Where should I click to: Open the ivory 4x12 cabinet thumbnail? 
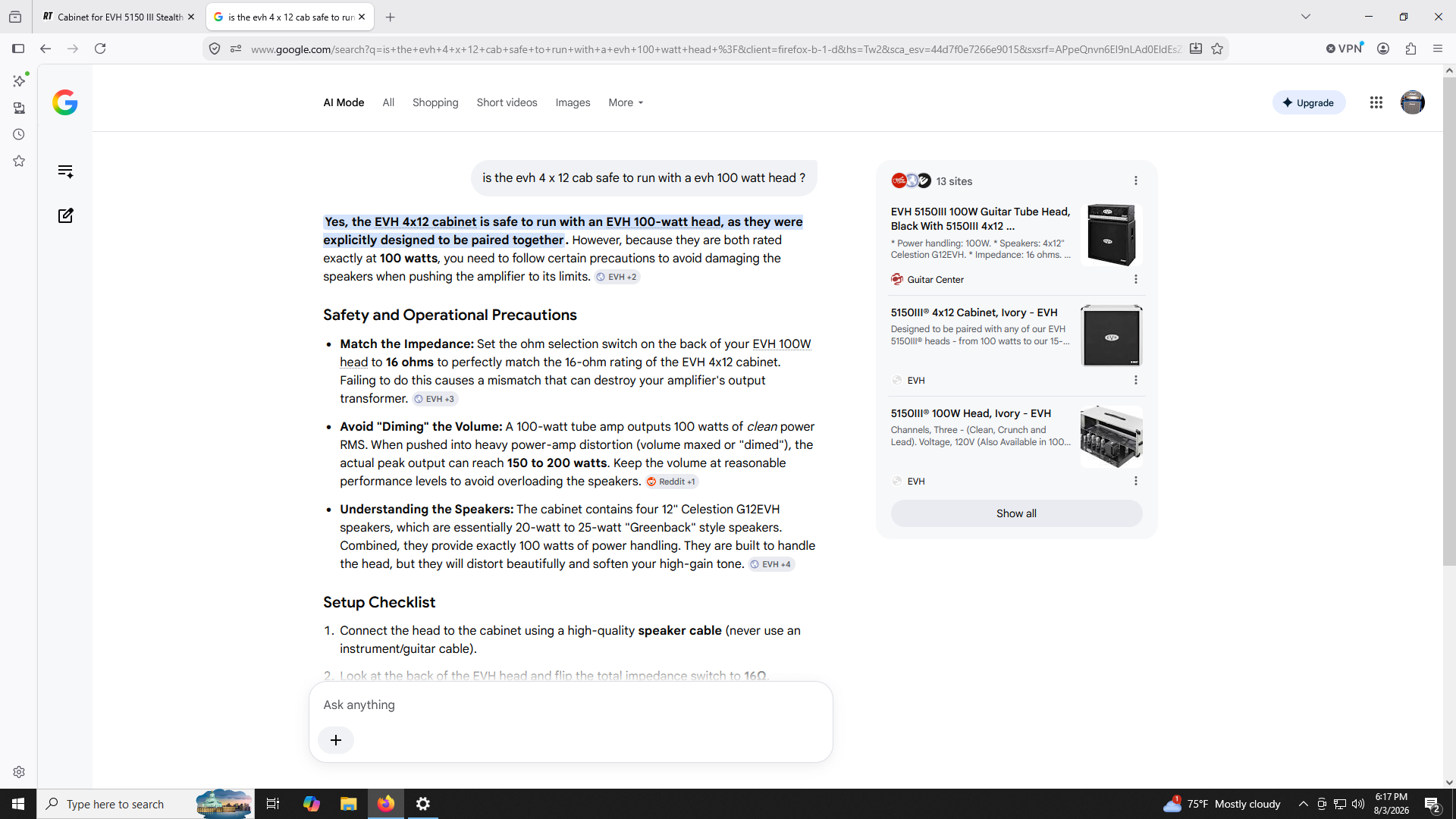pyautogui.click(x=1111, y=336)
